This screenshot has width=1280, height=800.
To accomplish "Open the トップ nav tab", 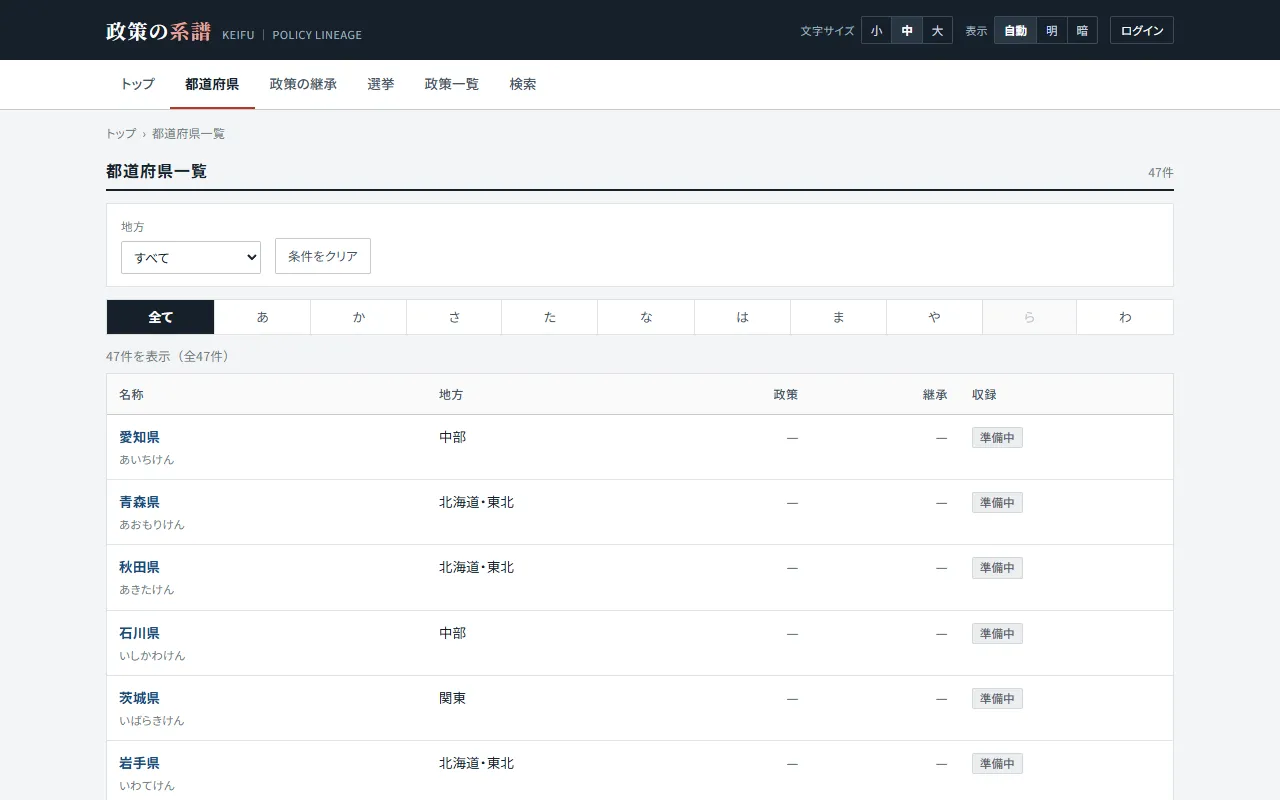I will tap(137, 84).
